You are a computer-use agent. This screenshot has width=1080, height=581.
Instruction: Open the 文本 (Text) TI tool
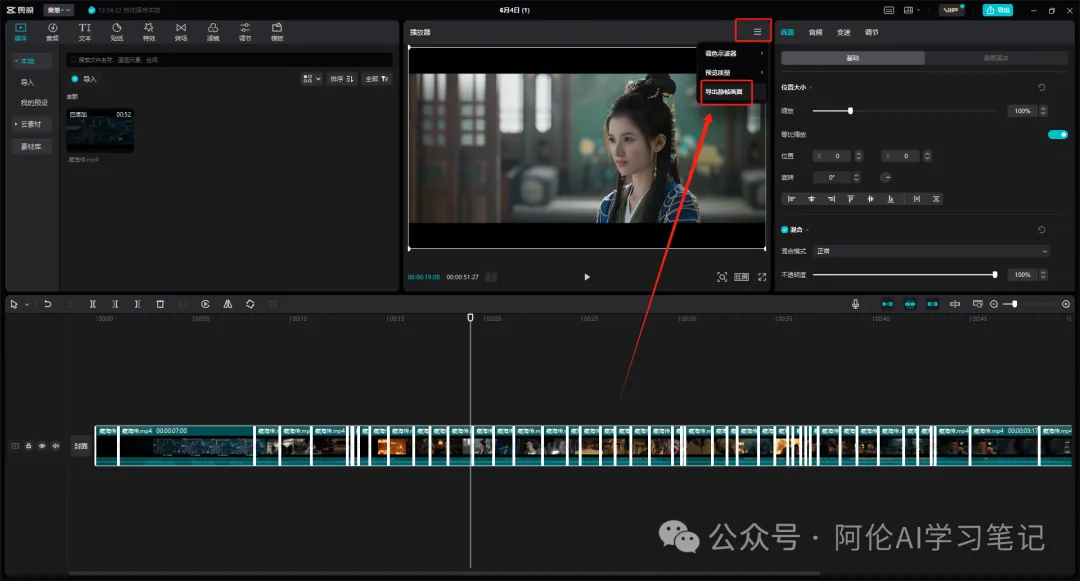point(85,32)
